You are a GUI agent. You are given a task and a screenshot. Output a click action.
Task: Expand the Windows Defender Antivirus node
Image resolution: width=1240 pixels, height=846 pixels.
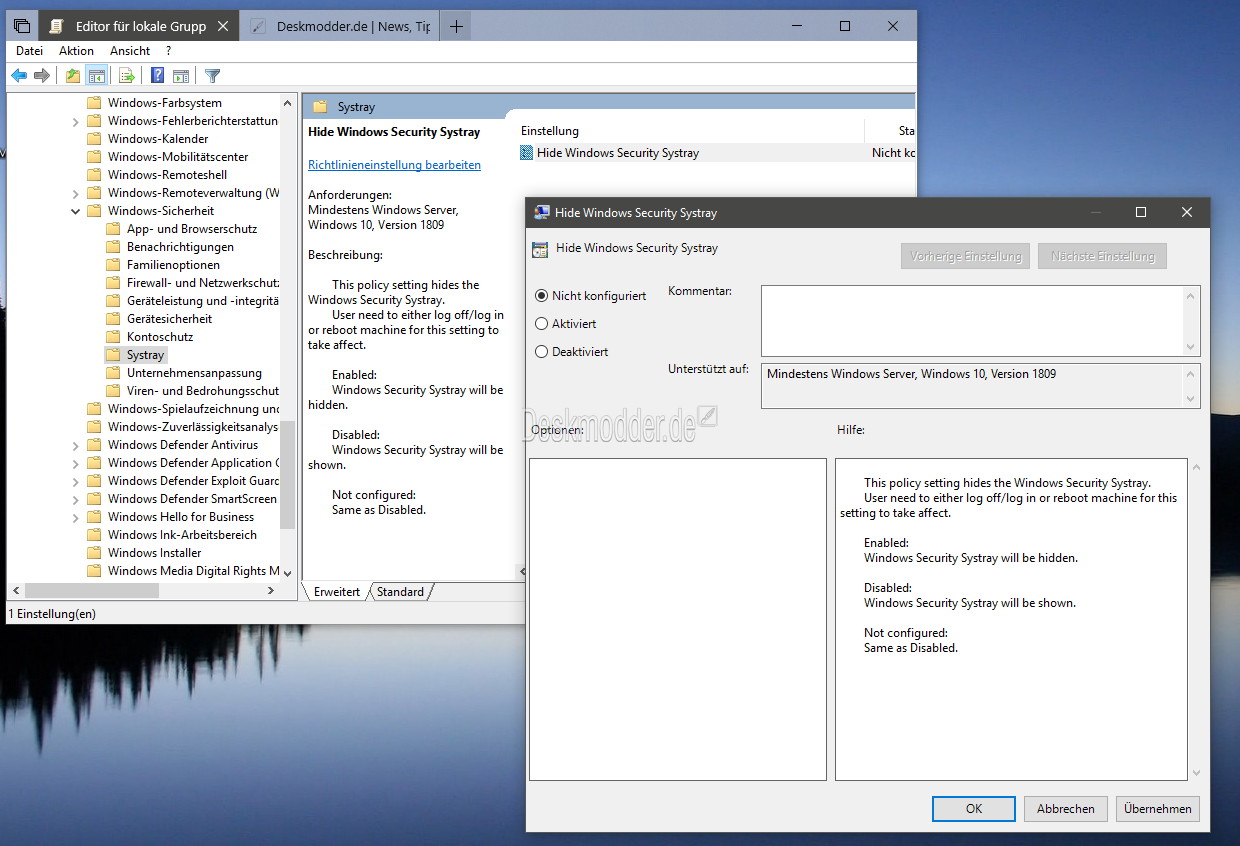tap(76, 445)
